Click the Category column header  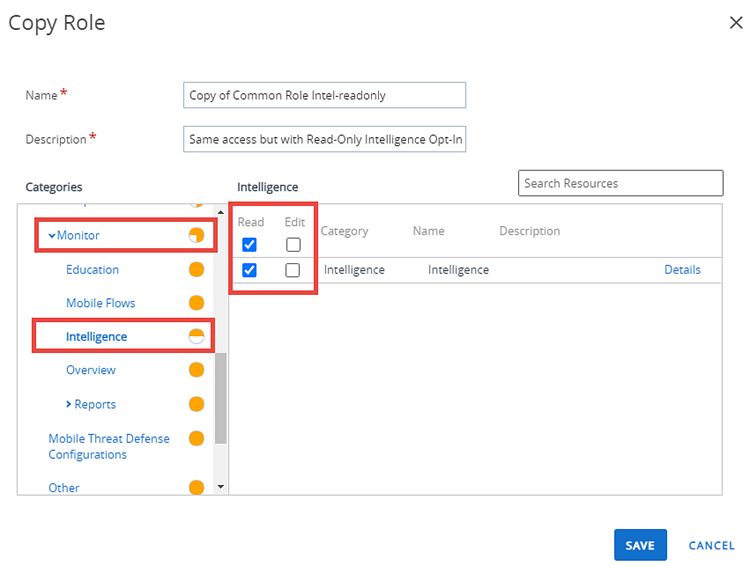point(344,231)
